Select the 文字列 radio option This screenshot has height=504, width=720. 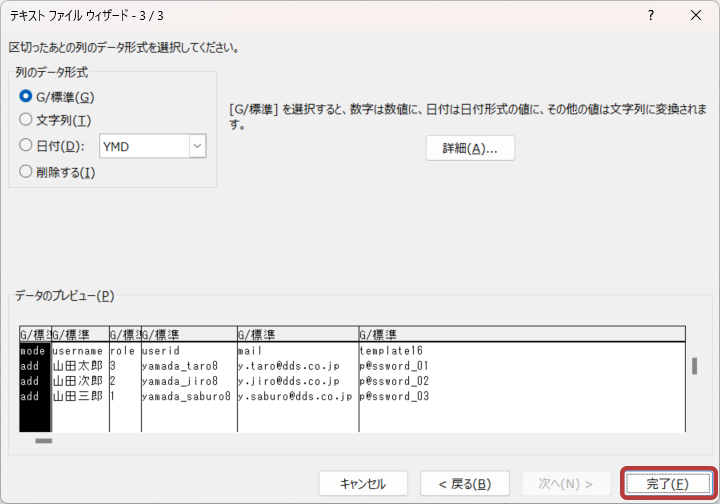pos(26,120)
